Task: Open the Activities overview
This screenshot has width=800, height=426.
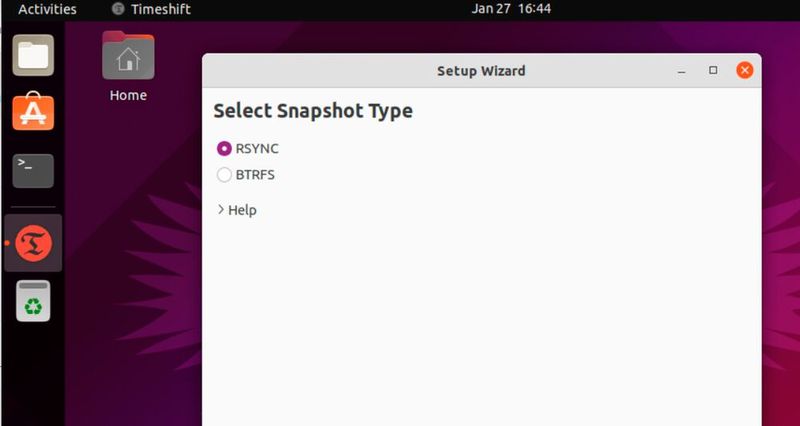Action: click(47, 9)
